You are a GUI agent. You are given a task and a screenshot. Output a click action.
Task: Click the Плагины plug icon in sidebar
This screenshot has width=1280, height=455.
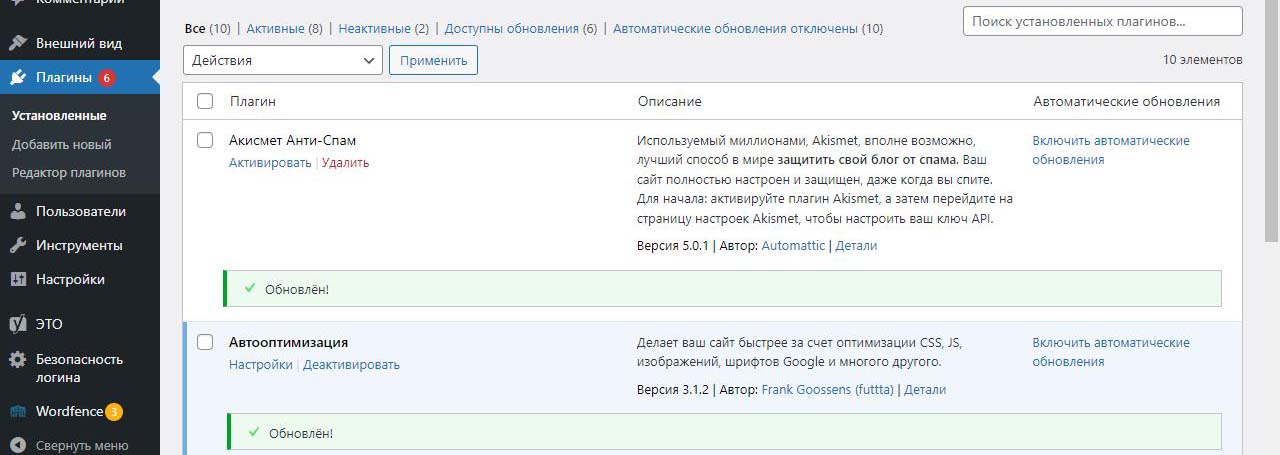[x=18, y=78]
